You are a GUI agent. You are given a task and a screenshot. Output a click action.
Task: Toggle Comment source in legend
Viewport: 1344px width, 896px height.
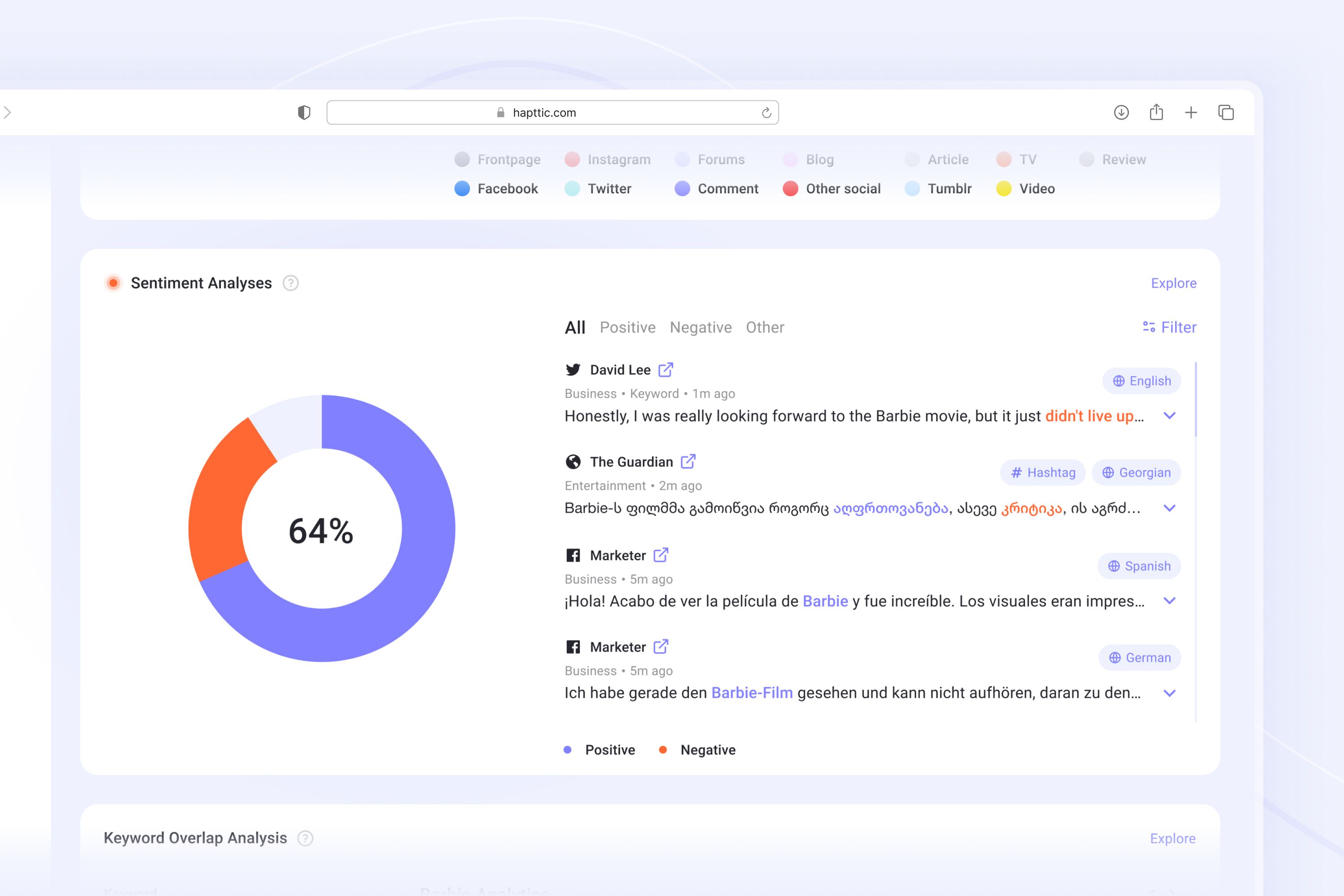[x=716, y=189]
